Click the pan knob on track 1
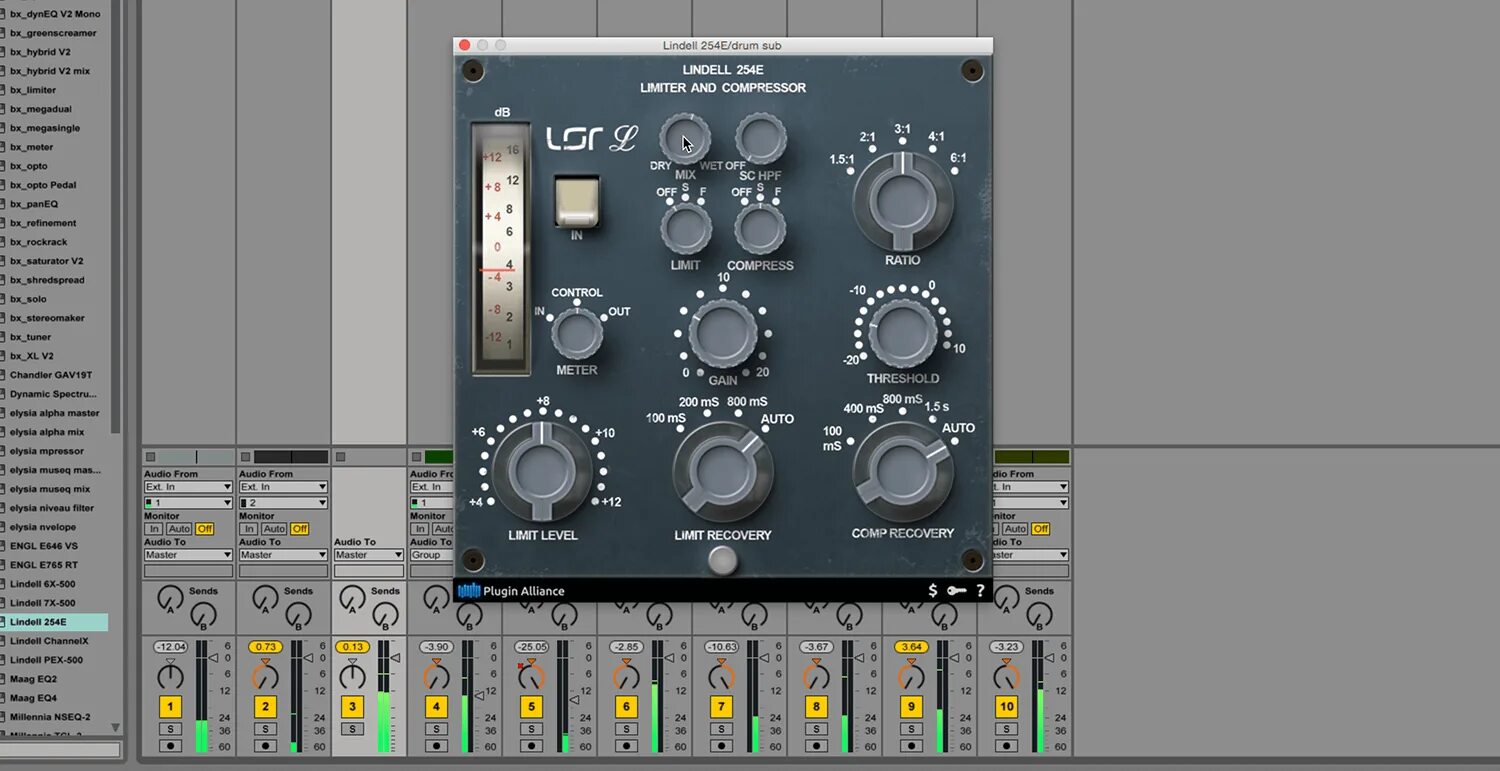The image size is (1500, 771). point(170,677)
